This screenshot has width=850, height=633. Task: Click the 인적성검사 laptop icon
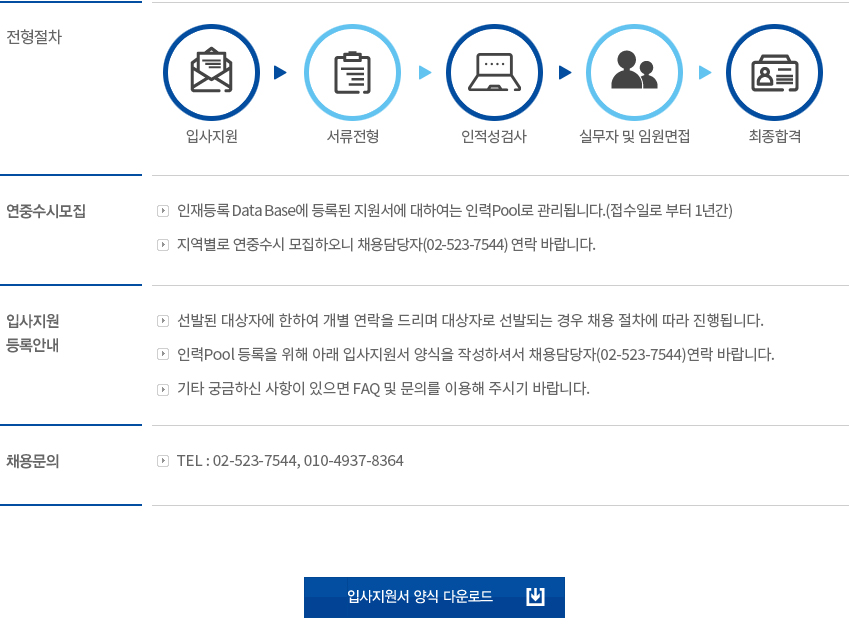tap(494, 72)
